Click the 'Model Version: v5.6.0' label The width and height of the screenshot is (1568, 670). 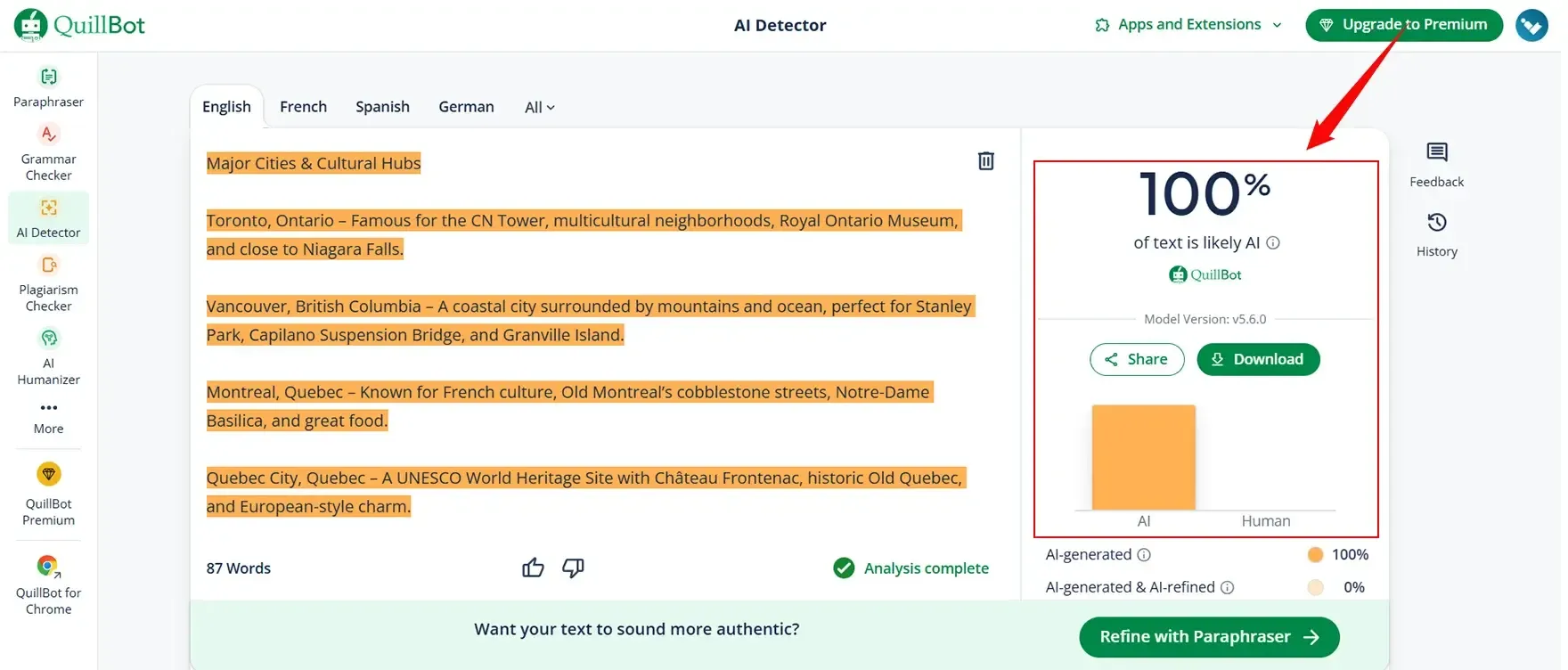click(x=1205, y=319)
